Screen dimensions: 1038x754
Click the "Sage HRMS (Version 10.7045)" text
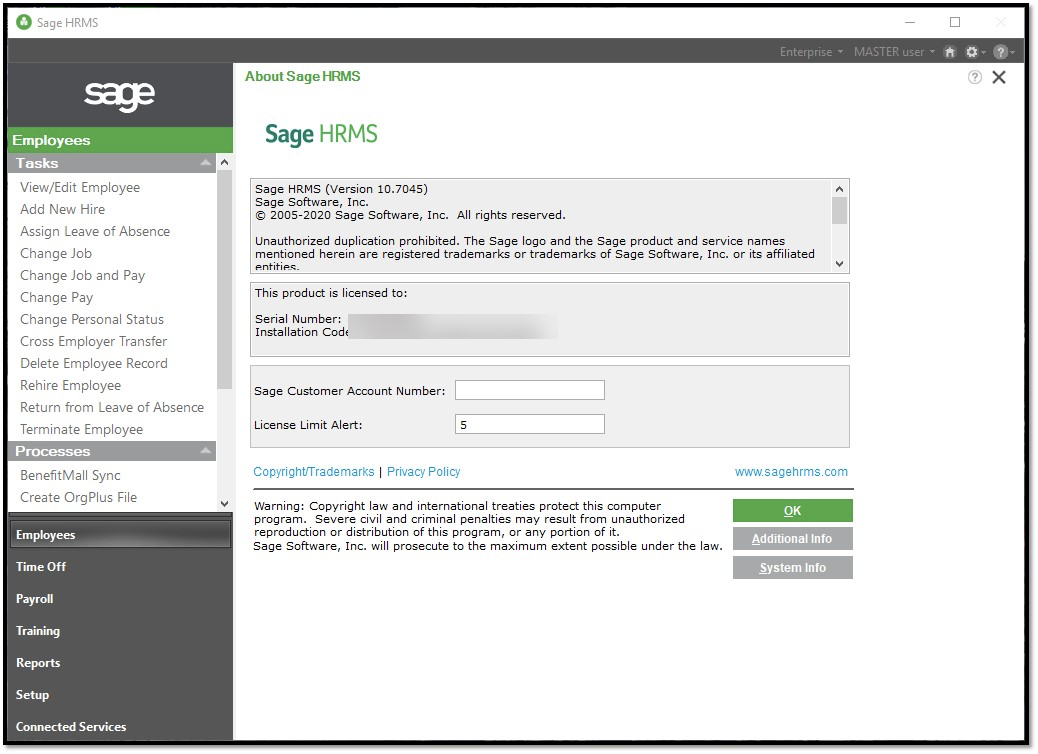341,189
